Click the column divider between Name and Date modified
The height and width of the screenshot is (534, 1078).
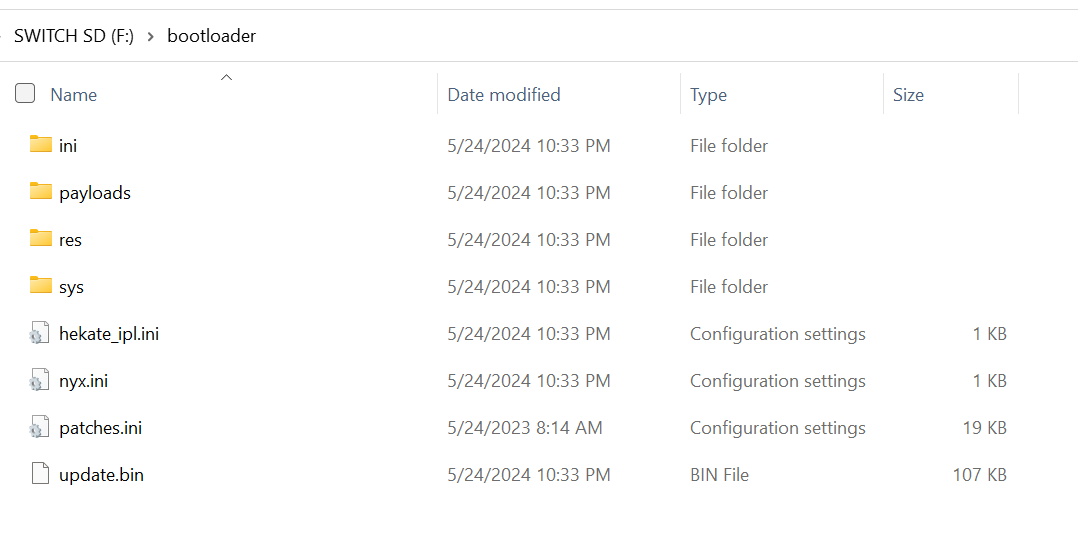click(x=437, y=93)
